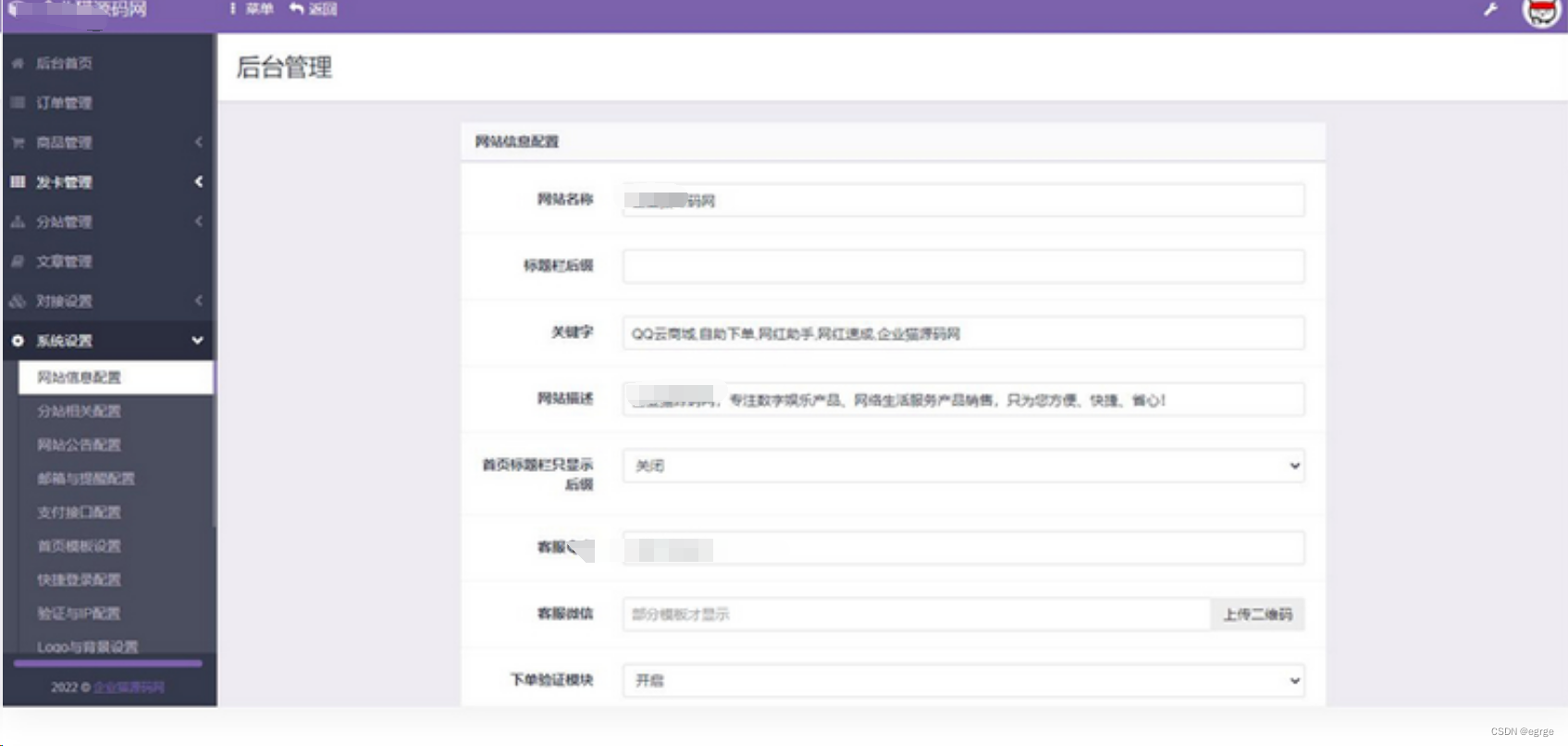Image resolution: width=1568 pixels, height=746 pixels.
Task: Select 支付接口配置 in the sidebar submenu
Action: [x=79, y=513]
